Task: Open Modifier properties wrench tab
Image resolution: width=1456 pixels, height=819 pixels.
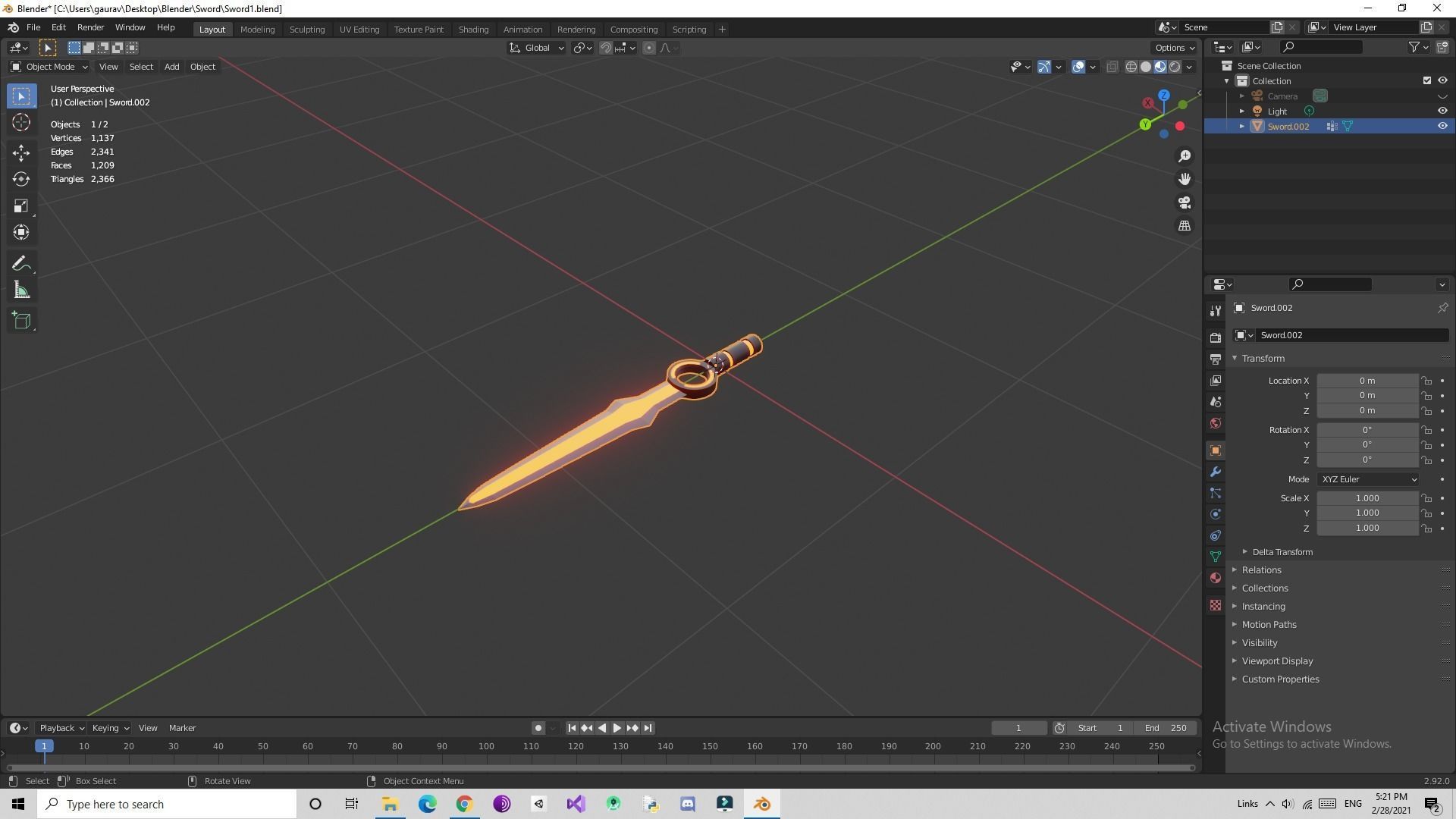Action: click(x=1216, y=472)
